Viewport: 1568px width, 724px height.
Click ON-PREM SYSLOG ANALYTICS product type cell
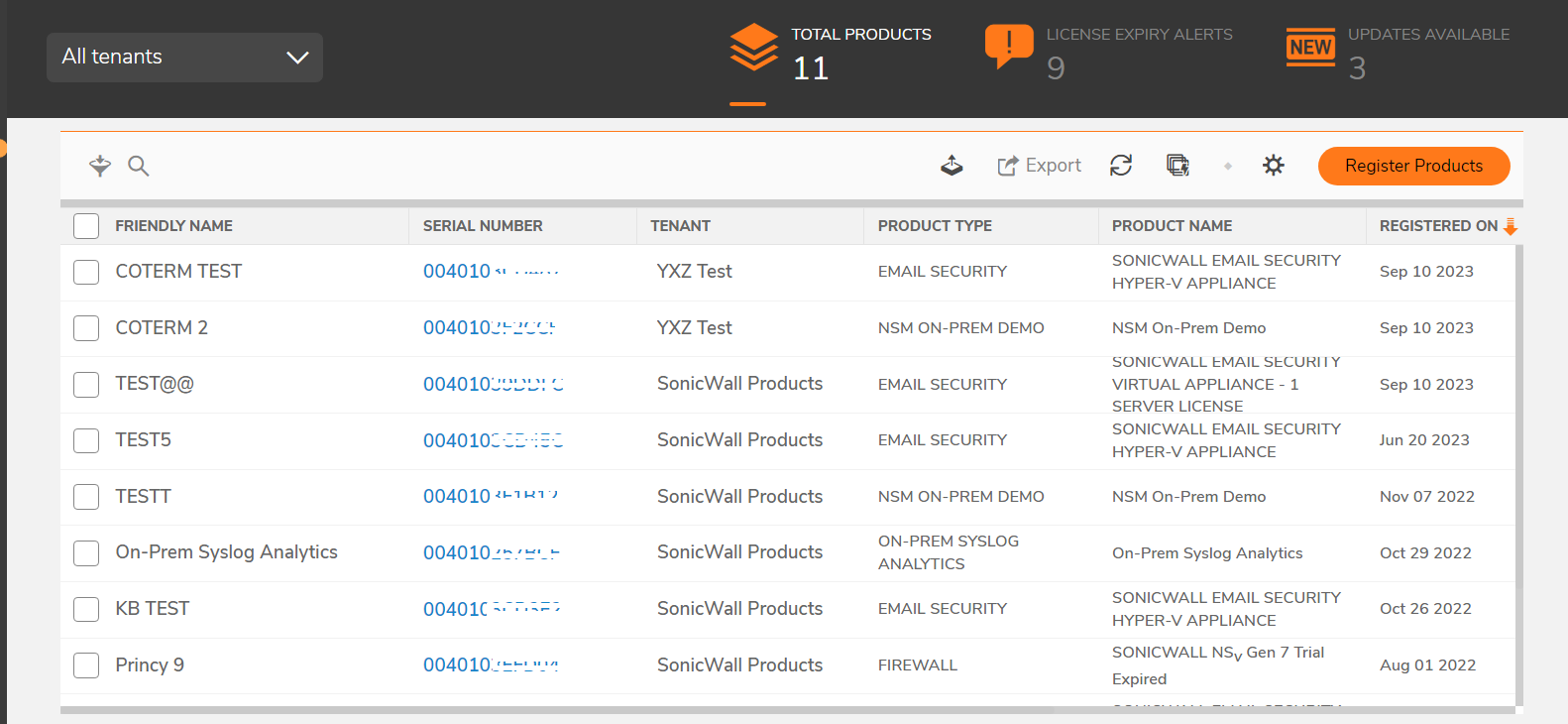949,552
